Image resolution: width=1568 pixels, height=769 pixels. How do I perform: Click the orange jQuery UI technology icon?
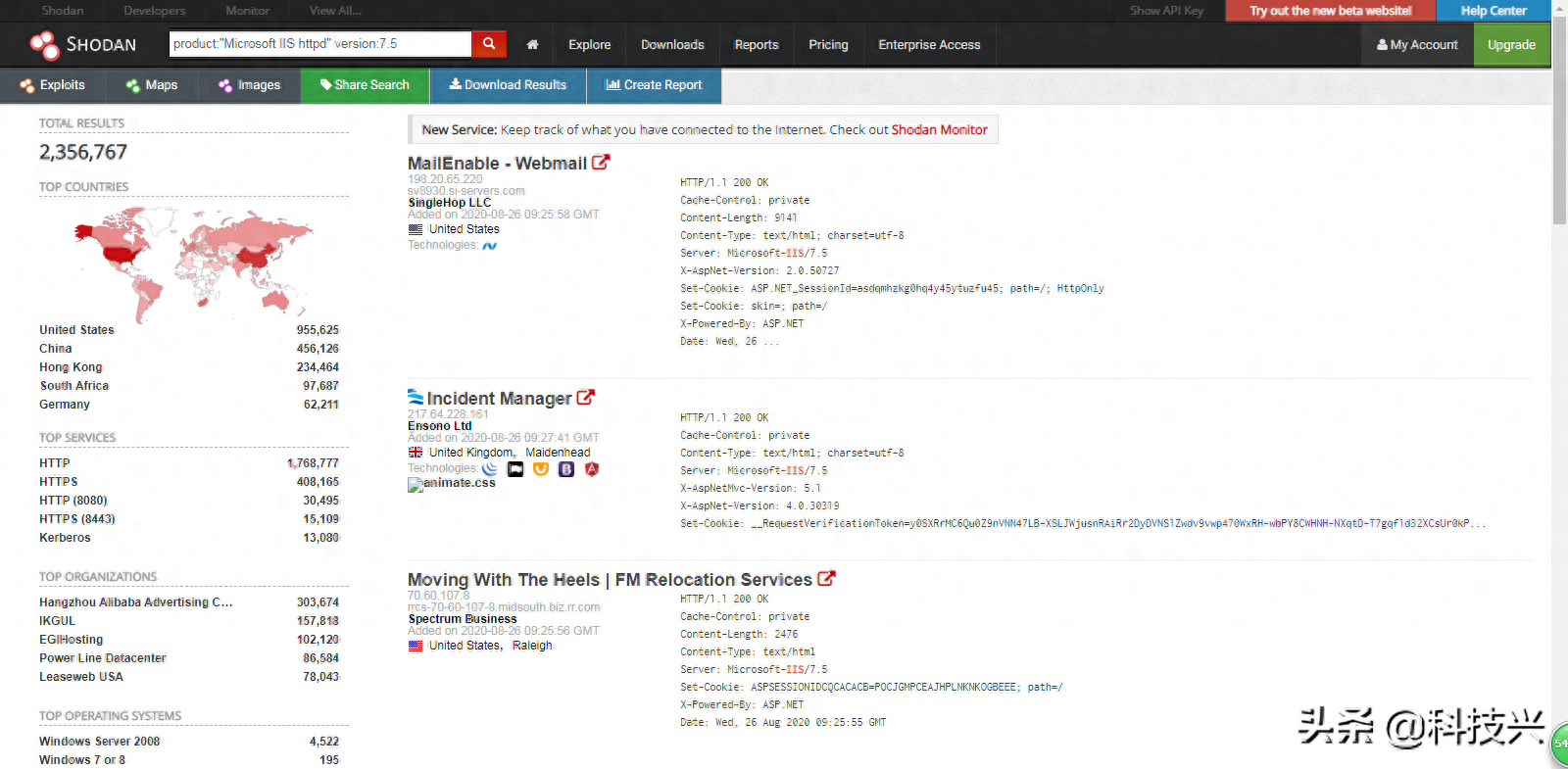tap(541, 469)
